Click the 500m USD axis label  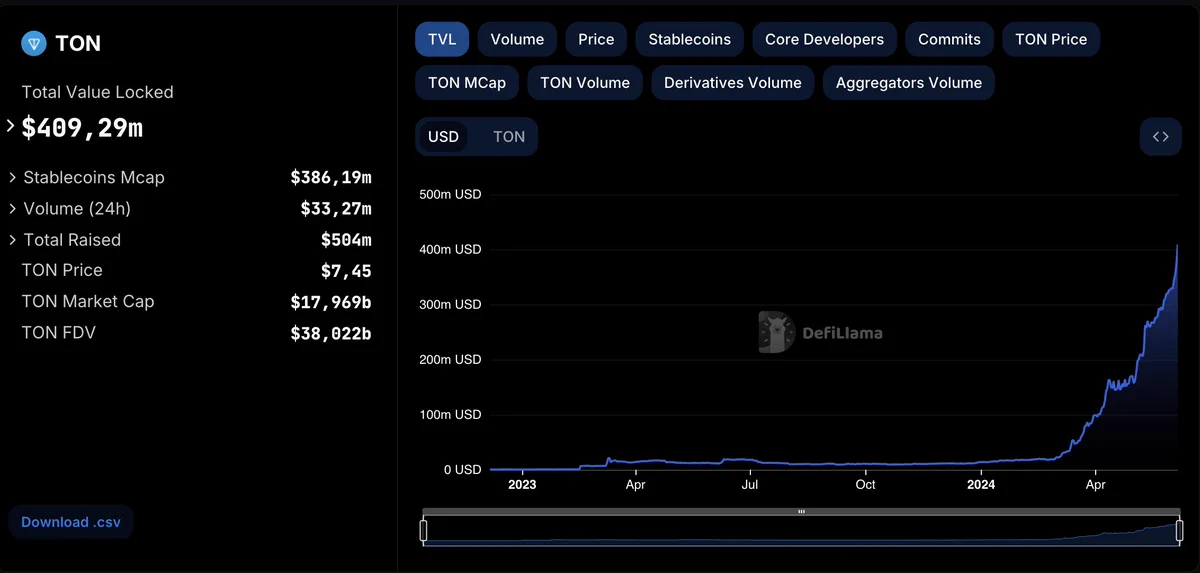tap(450, 195)
